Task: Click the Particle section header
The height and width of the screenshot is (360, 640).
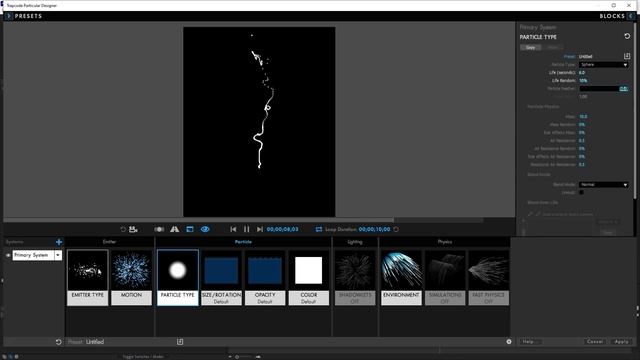Action: [243, 242]
